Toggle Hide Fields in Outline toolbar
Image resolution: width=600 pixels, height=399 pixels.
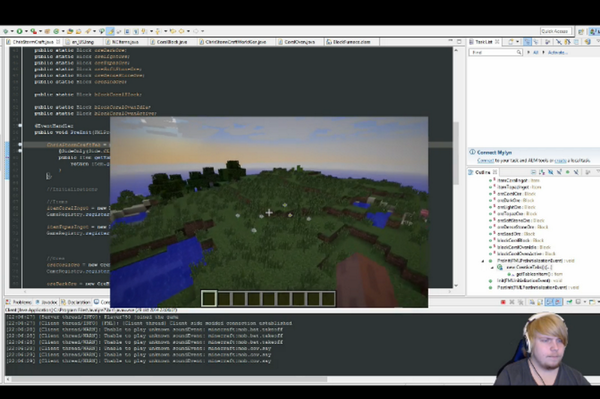(x=551, y=172)
